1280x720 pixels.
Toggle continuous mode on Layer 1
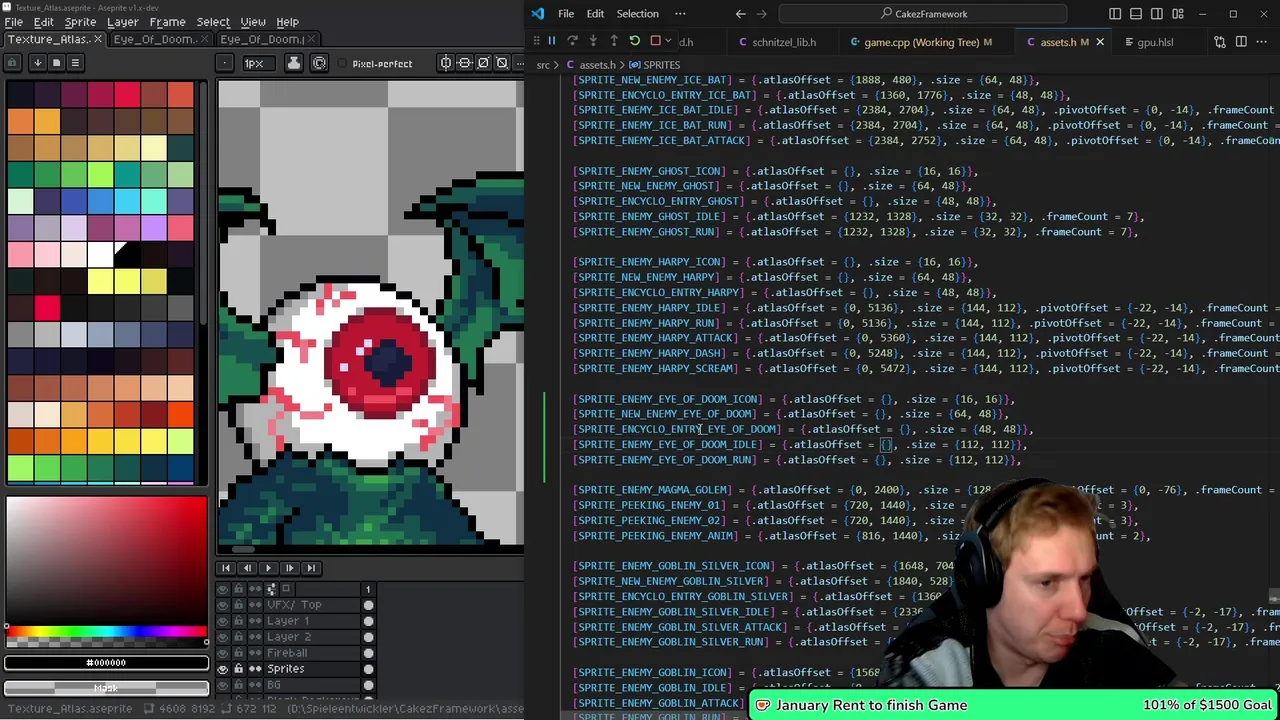point(254,621)
